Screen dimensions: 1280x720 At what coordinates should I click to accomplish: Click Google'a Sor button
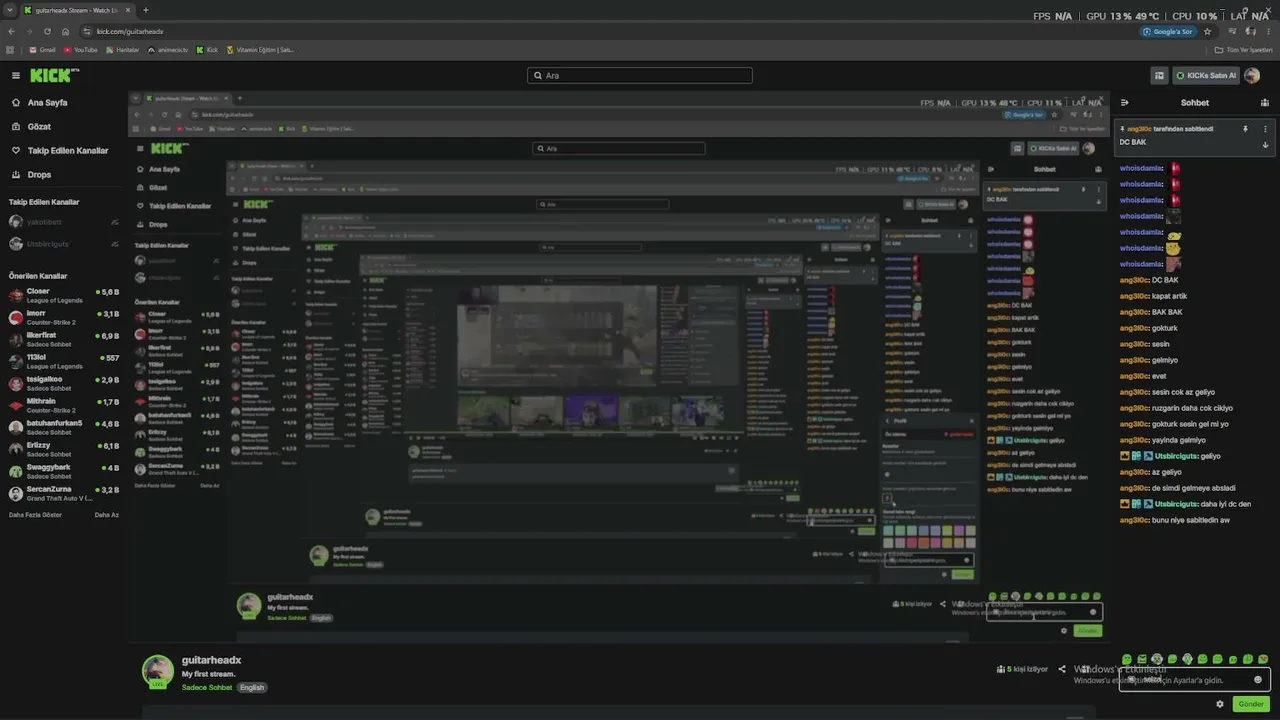click(1168, 31)
